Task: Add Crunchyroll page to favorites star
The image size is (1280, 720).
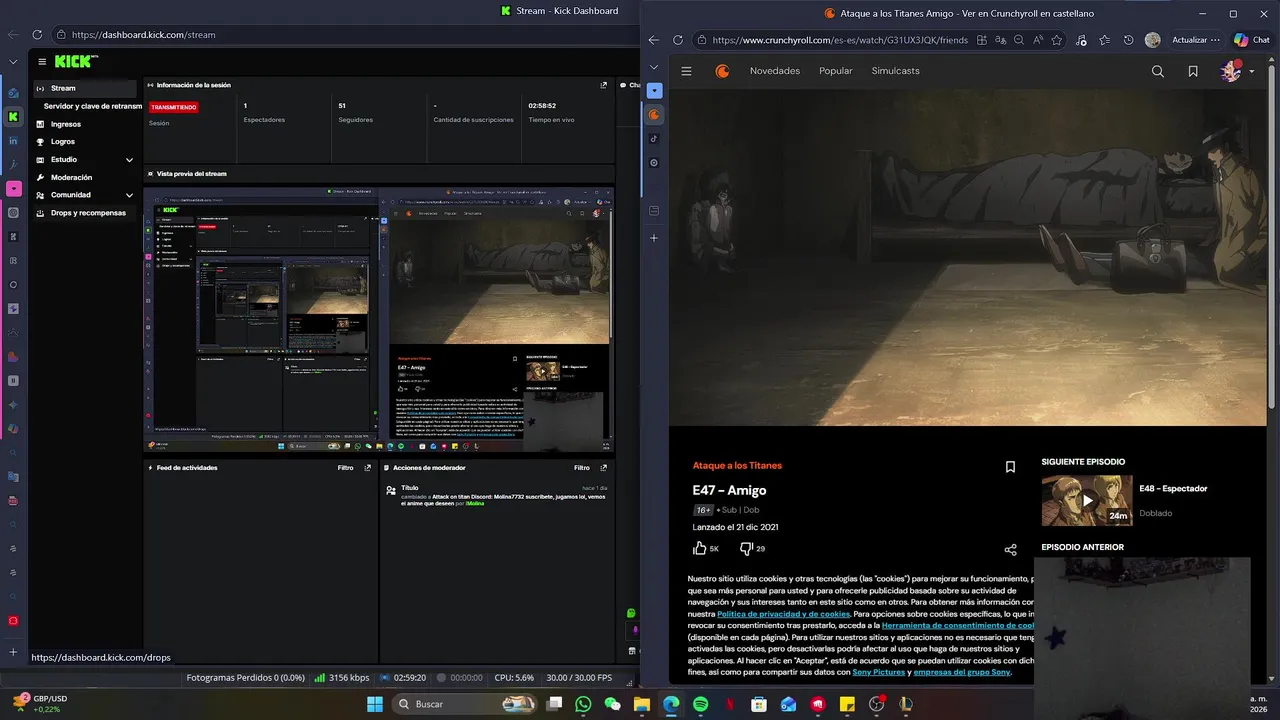Action: tap(1057, 40)
